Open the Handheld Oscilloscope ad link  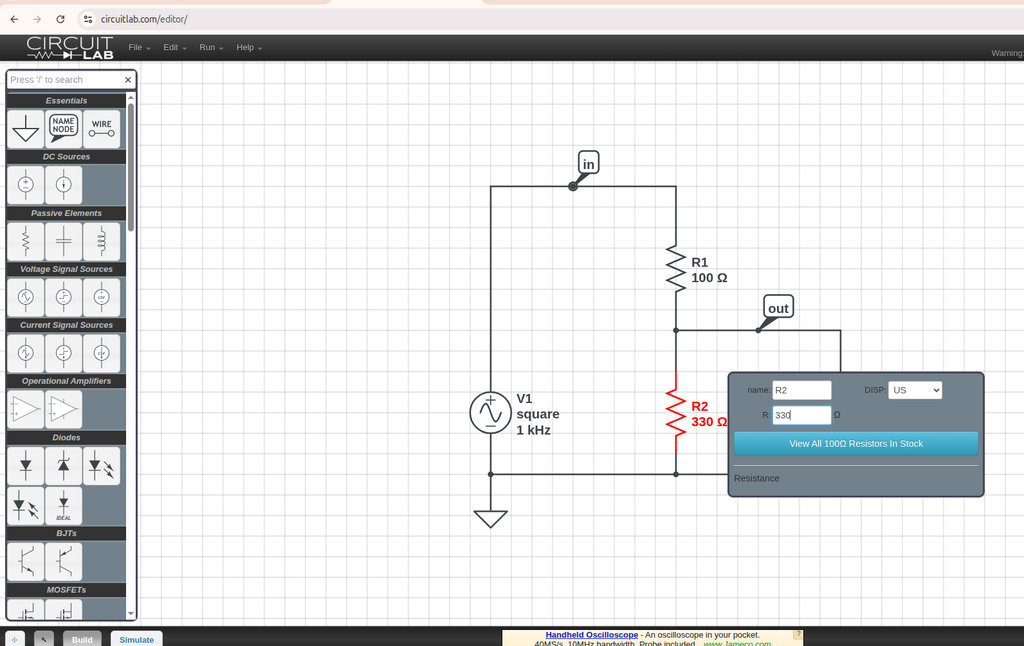point(591,635)
